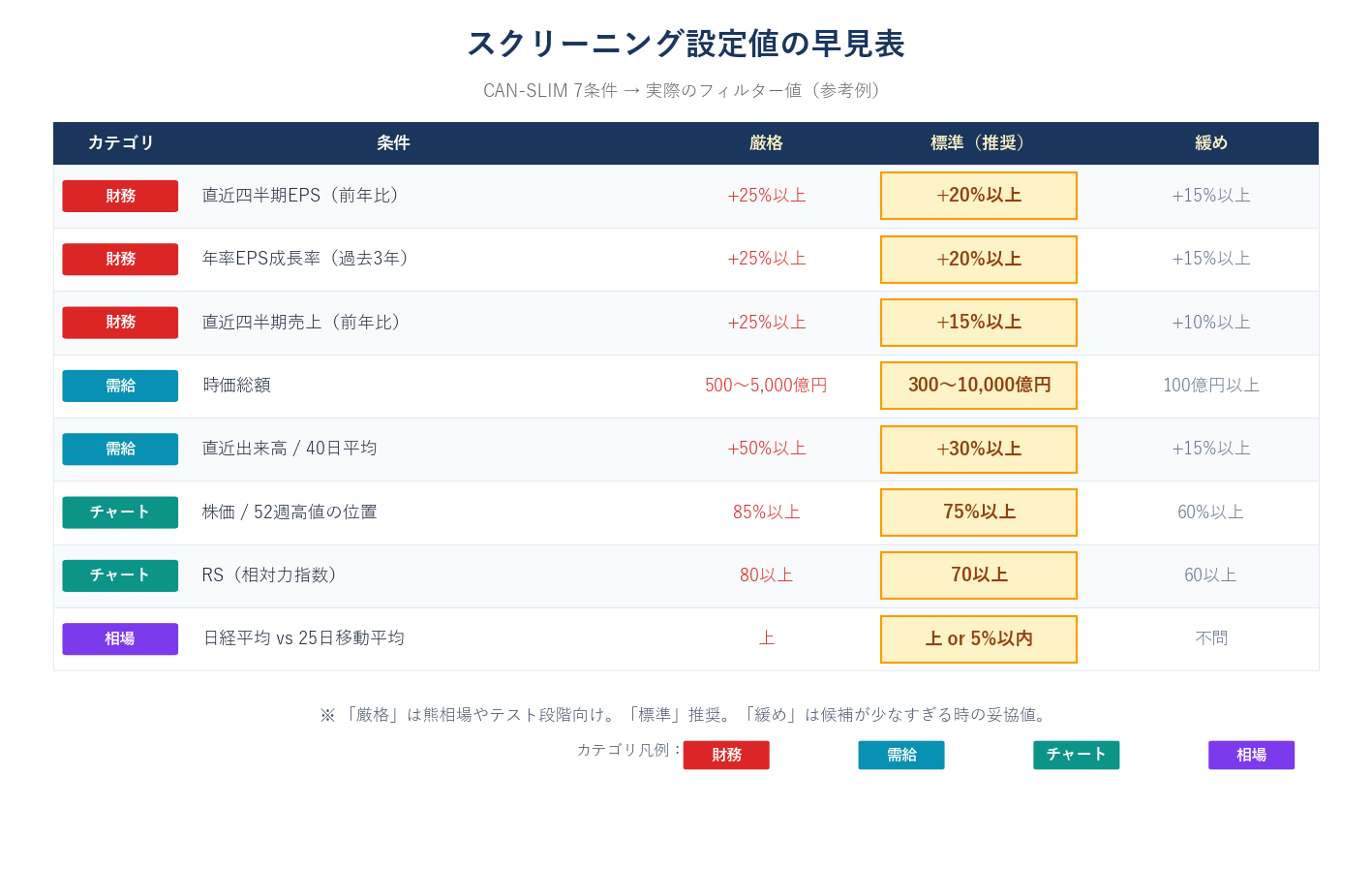Click チャート badge in 52週高値 row
This screenshot has height=869, width=1372.
coord(120,512)
